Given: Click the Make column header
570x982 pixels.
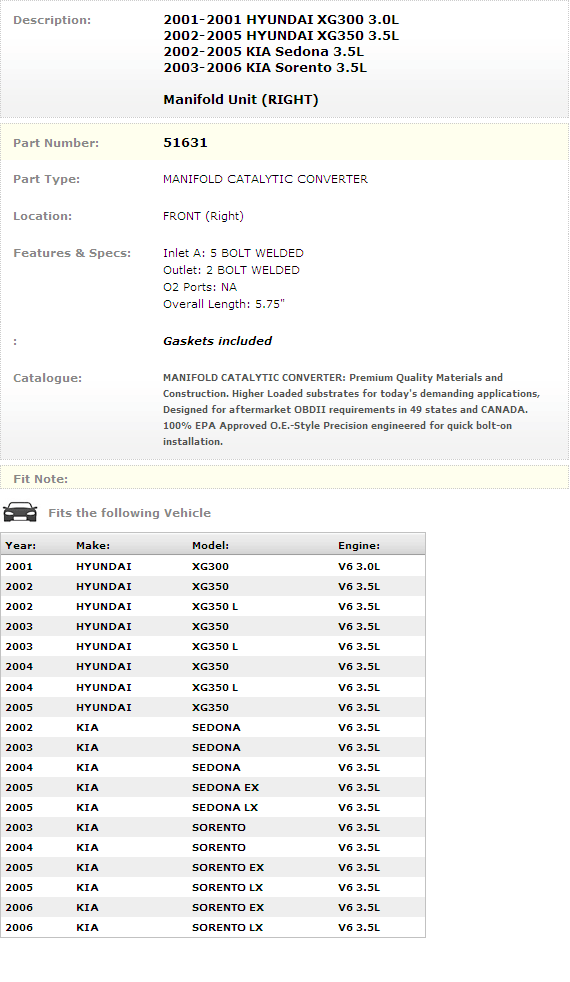Looking at the screenshot, I should [93, 545].
